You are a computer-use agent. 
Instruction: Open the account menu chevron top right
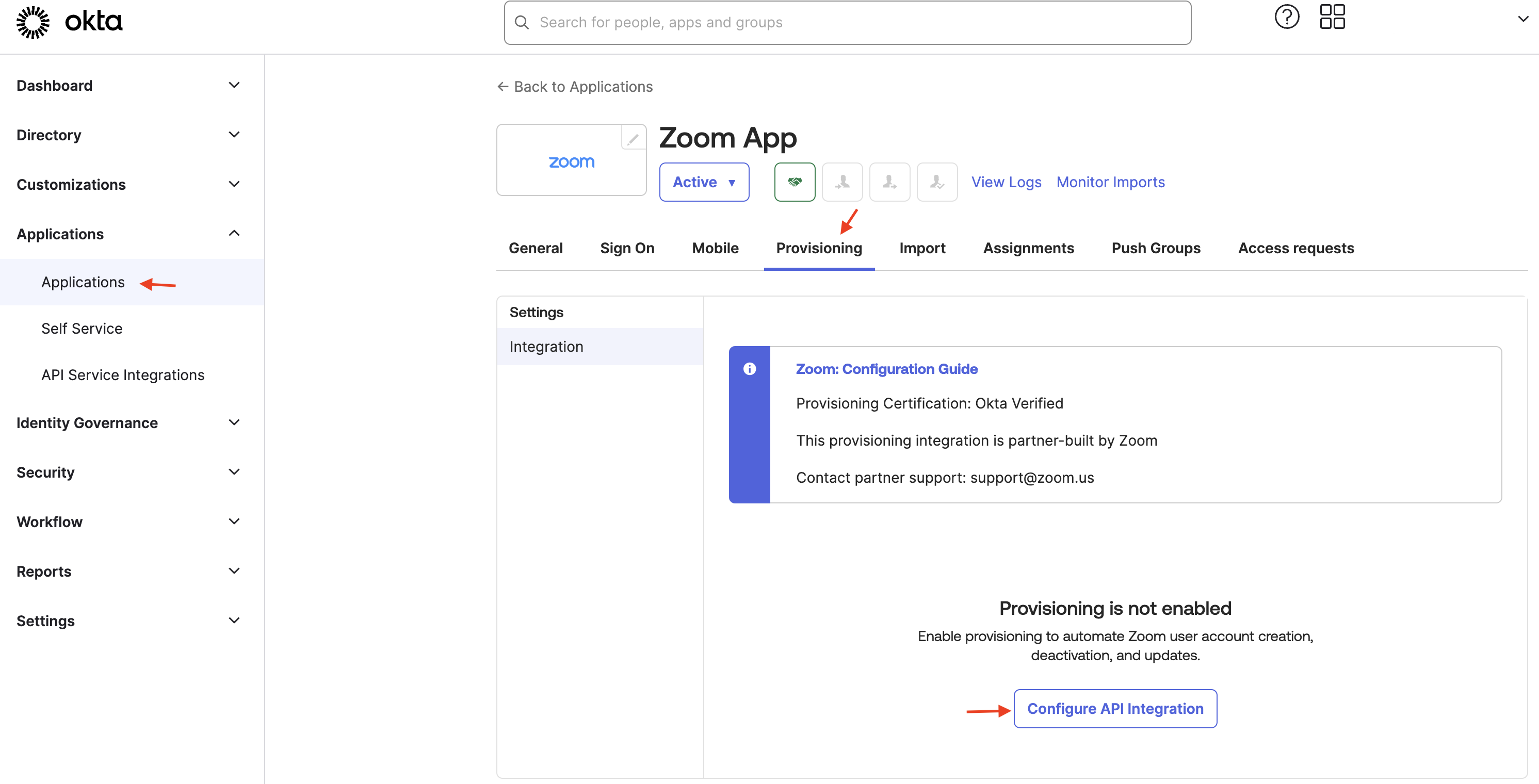click(1522, 19)
